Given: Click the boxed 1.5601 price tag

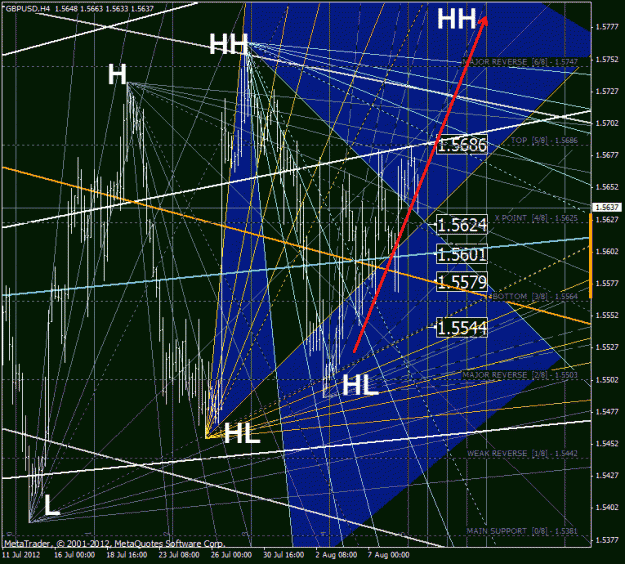Looking at the screenshot, I should [462, 254].
